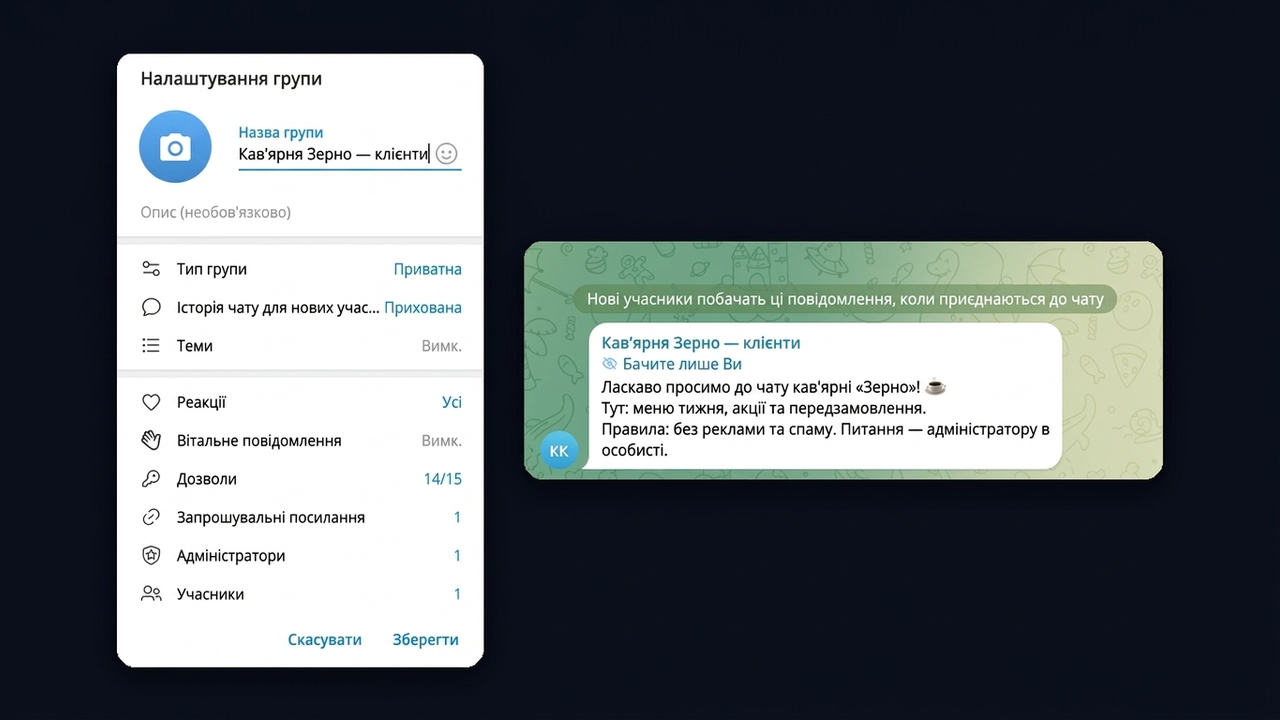
Task: Open 'Історія чату для нових учасників' row
Action: (x=300, y=307)
